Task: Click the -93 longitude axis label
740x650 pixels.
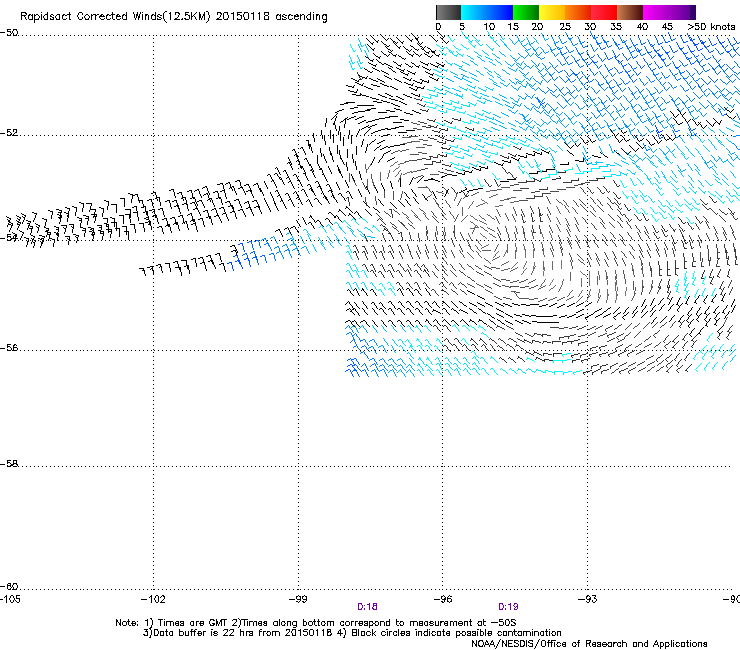Action: [588, 599]
